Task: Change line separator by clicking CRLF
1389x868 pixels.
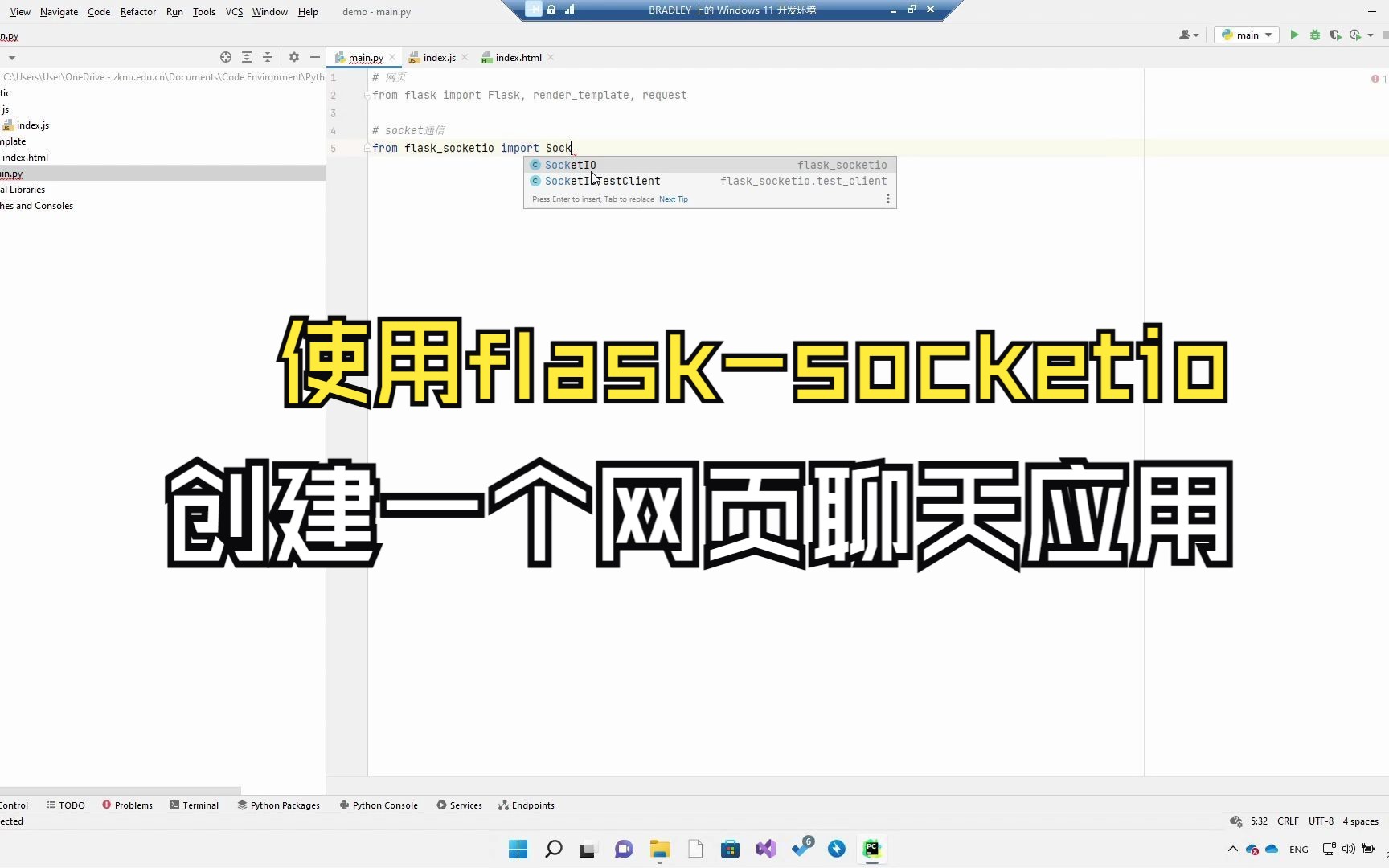Action: coord(1288,821)
